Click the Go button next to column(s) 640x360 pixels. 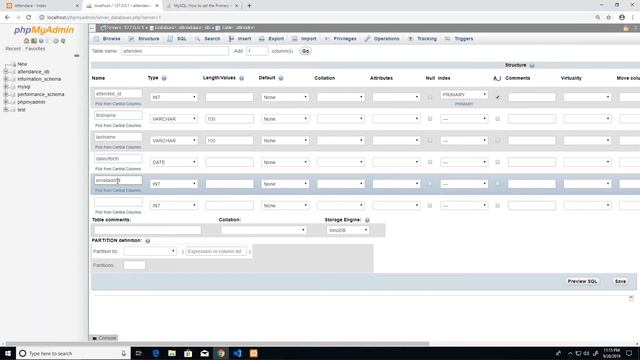[305, 51]
